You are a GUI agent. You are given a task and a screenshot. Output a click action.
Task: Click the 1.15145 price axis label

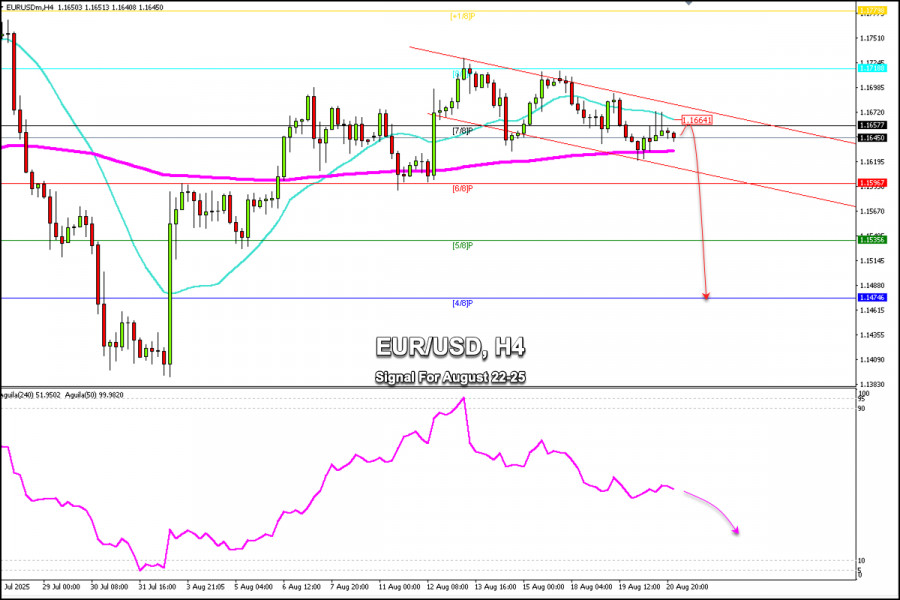pyautogui.click(x=872, y=261)
